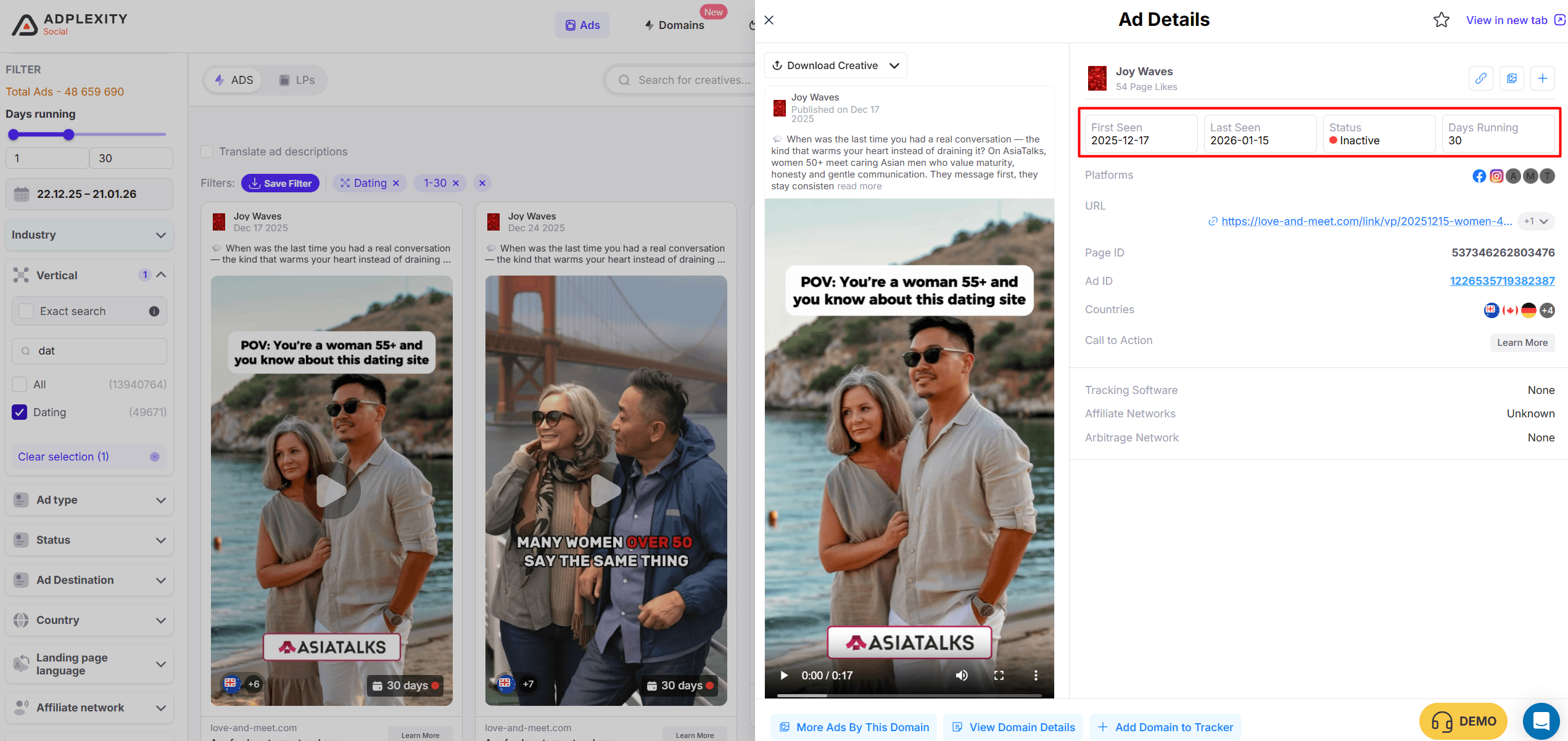Click the Days running slider right handle
Screen dimensions: 1568x741
(69, 134)
